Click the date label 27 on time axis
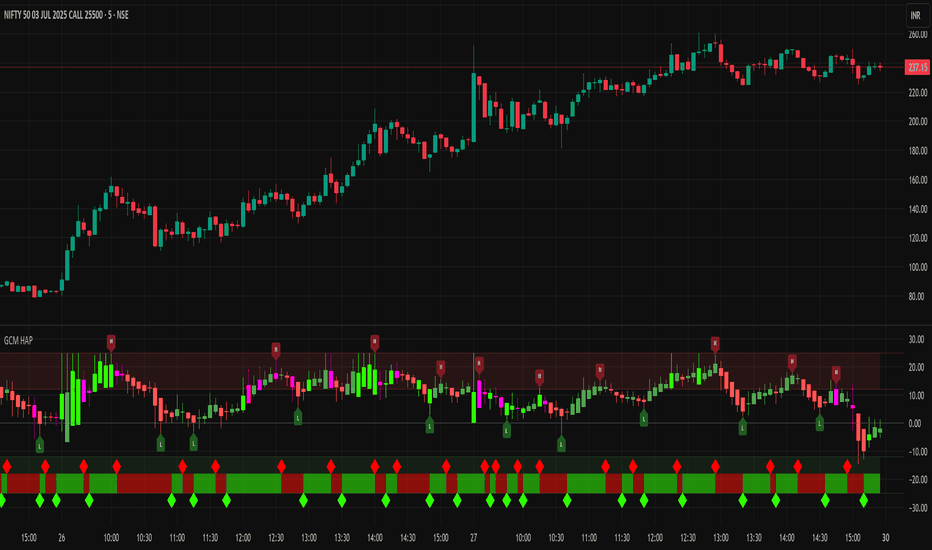Screen dimensions: 932x550 tap(474, 538)
